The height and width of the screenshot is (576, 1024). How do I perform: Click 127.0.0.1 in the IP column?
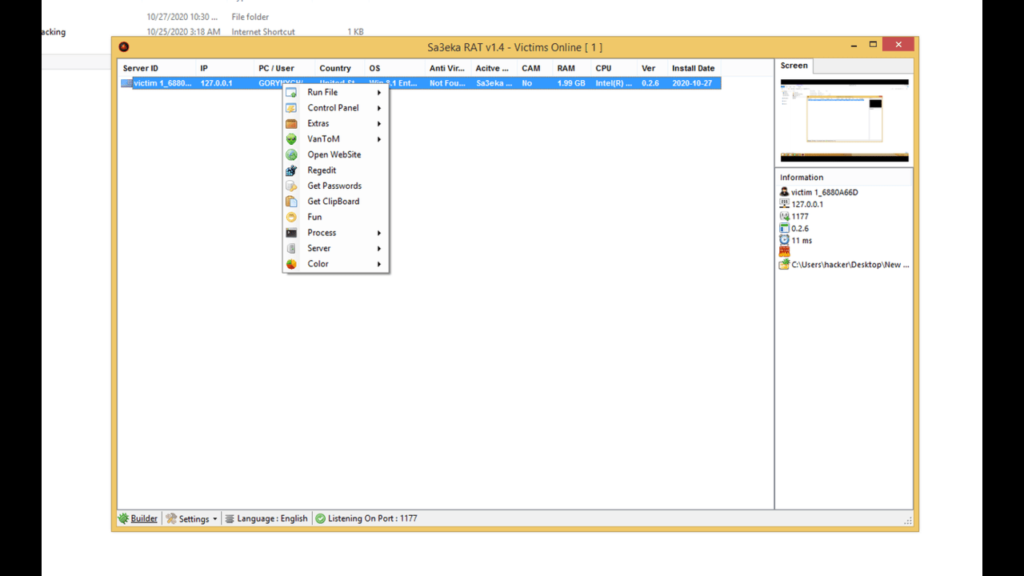point(216,83)
